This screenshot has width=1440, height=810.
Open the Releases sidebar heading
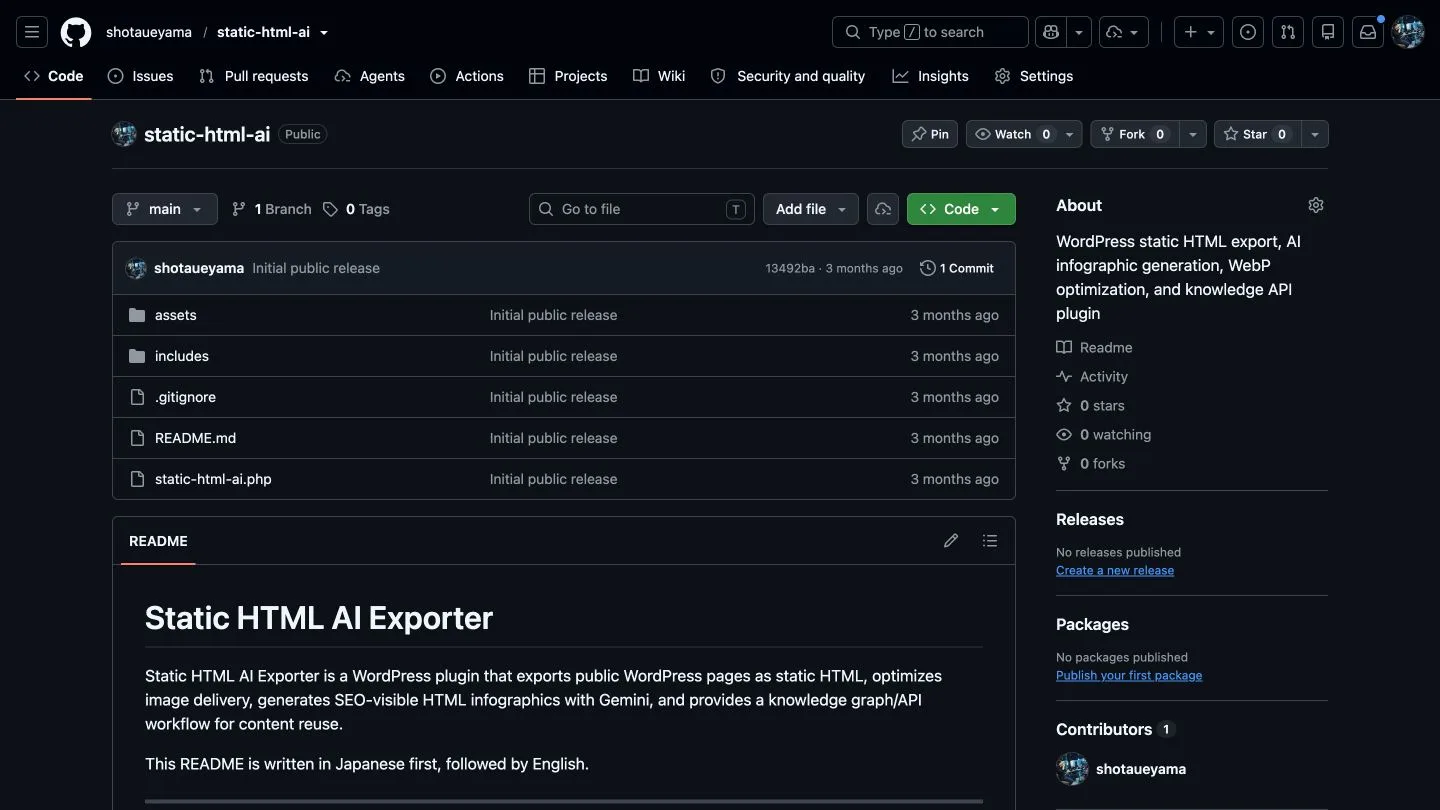(x=1090, y=519)
